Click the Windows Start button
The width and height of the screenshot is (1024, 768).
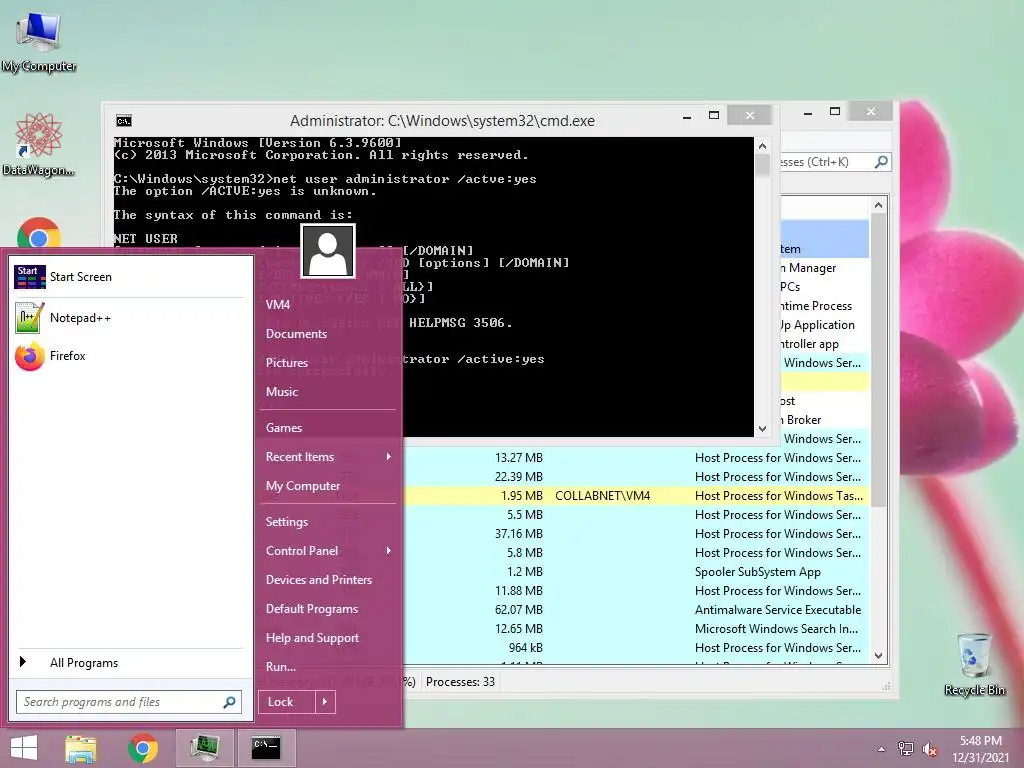coord(24,748)
